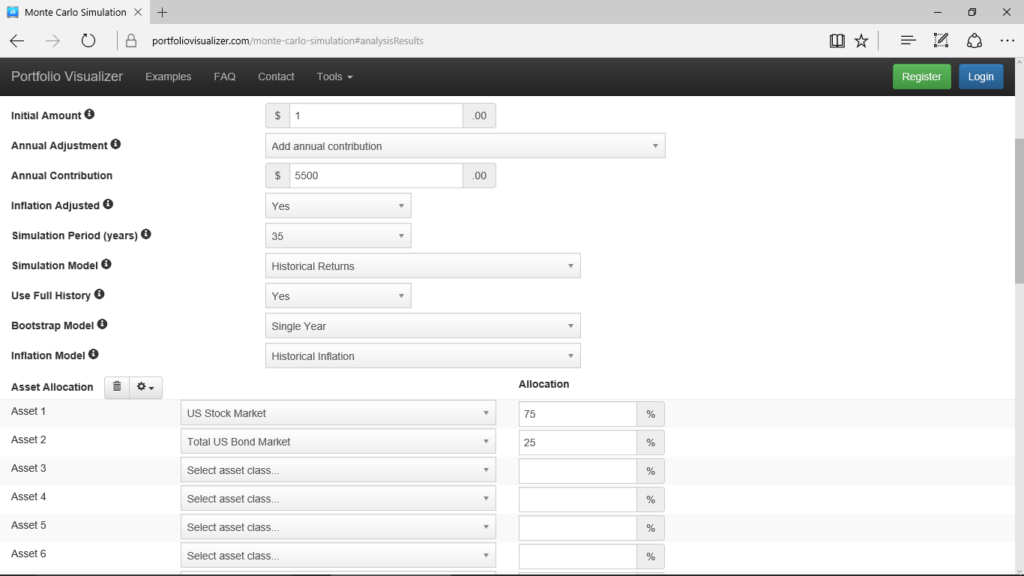
Task: Open the Asset 3 asset class selector
Action: point(337,469)
